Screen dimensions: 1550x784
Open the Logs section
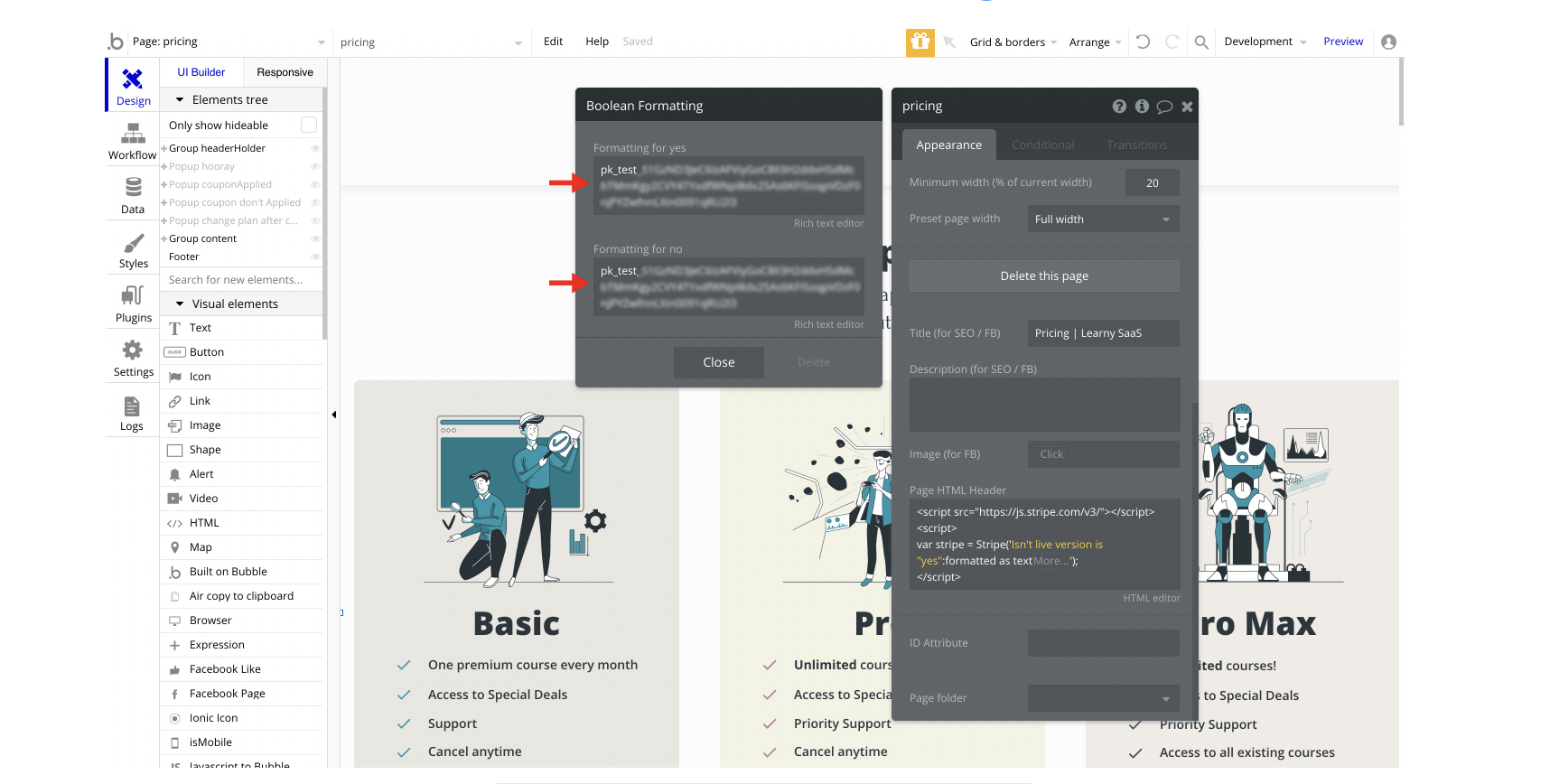click(132, 413)
